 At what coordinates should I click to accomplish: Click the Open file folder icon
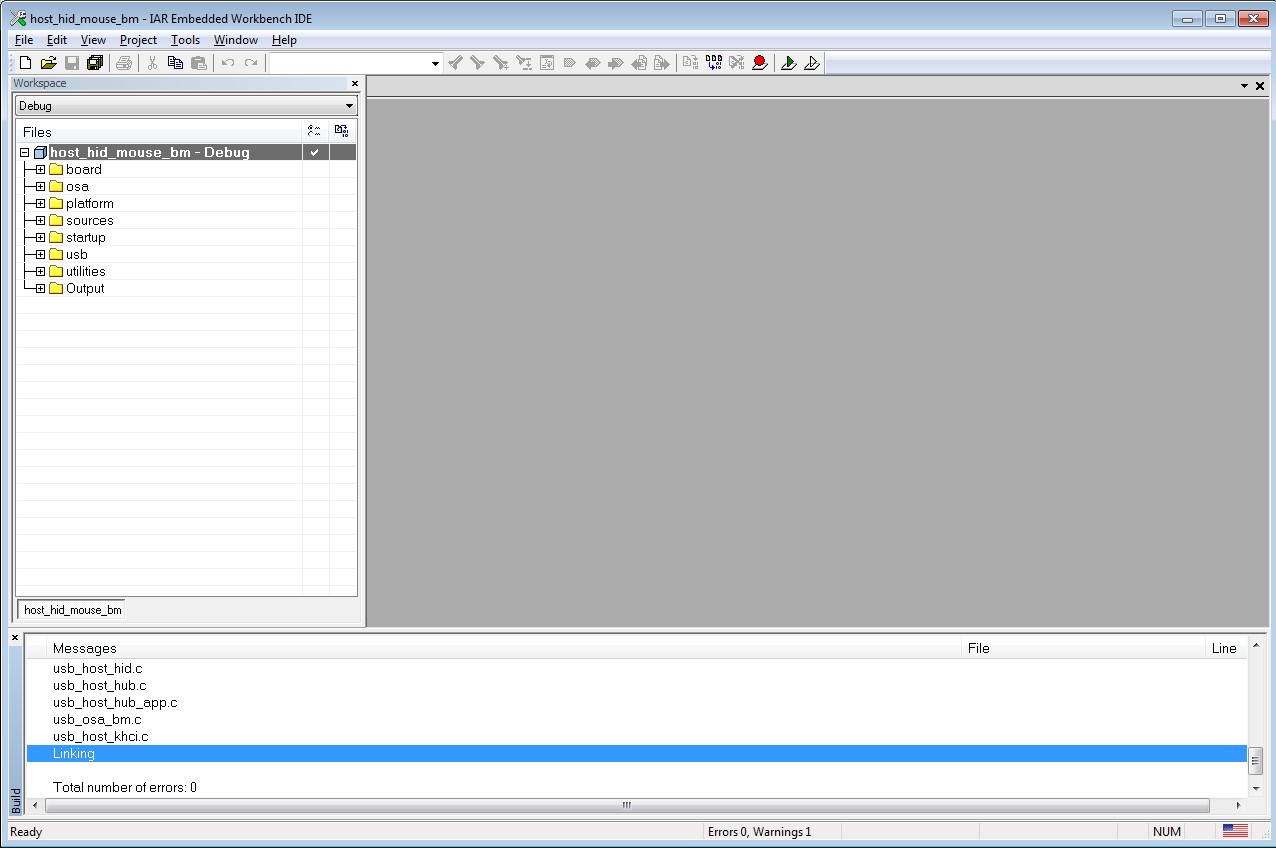click(48, 63)
